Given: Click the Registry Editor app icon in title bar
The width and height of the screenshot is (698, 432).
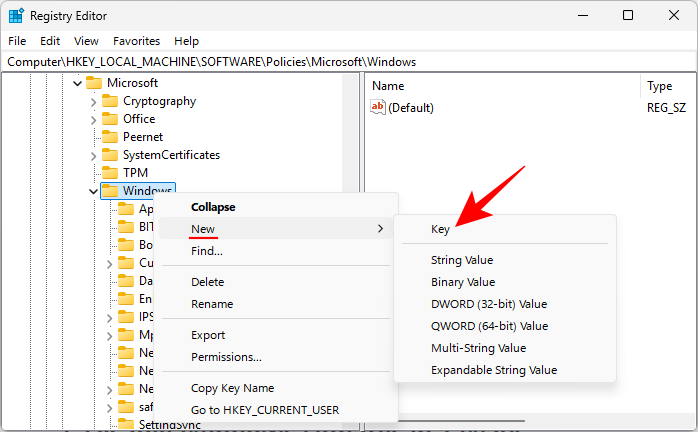Looking at the screenshot, I should [x=16, y=16].
